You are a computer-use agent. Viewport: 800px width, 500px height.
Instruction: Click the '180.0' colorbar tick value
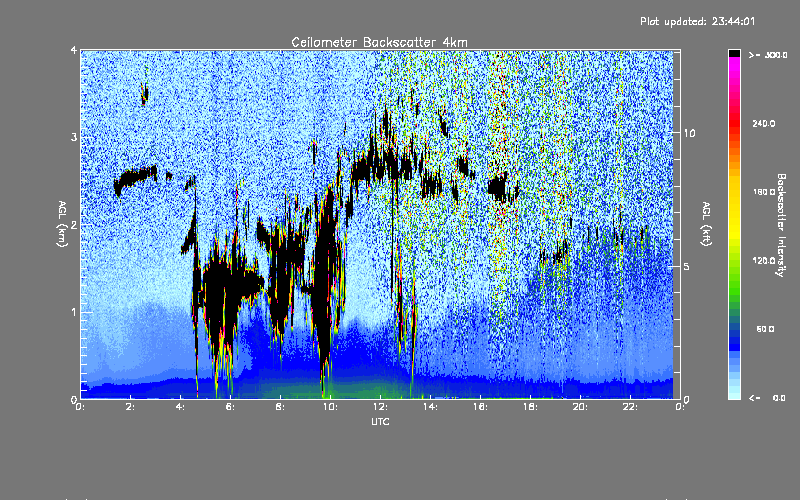764,192
